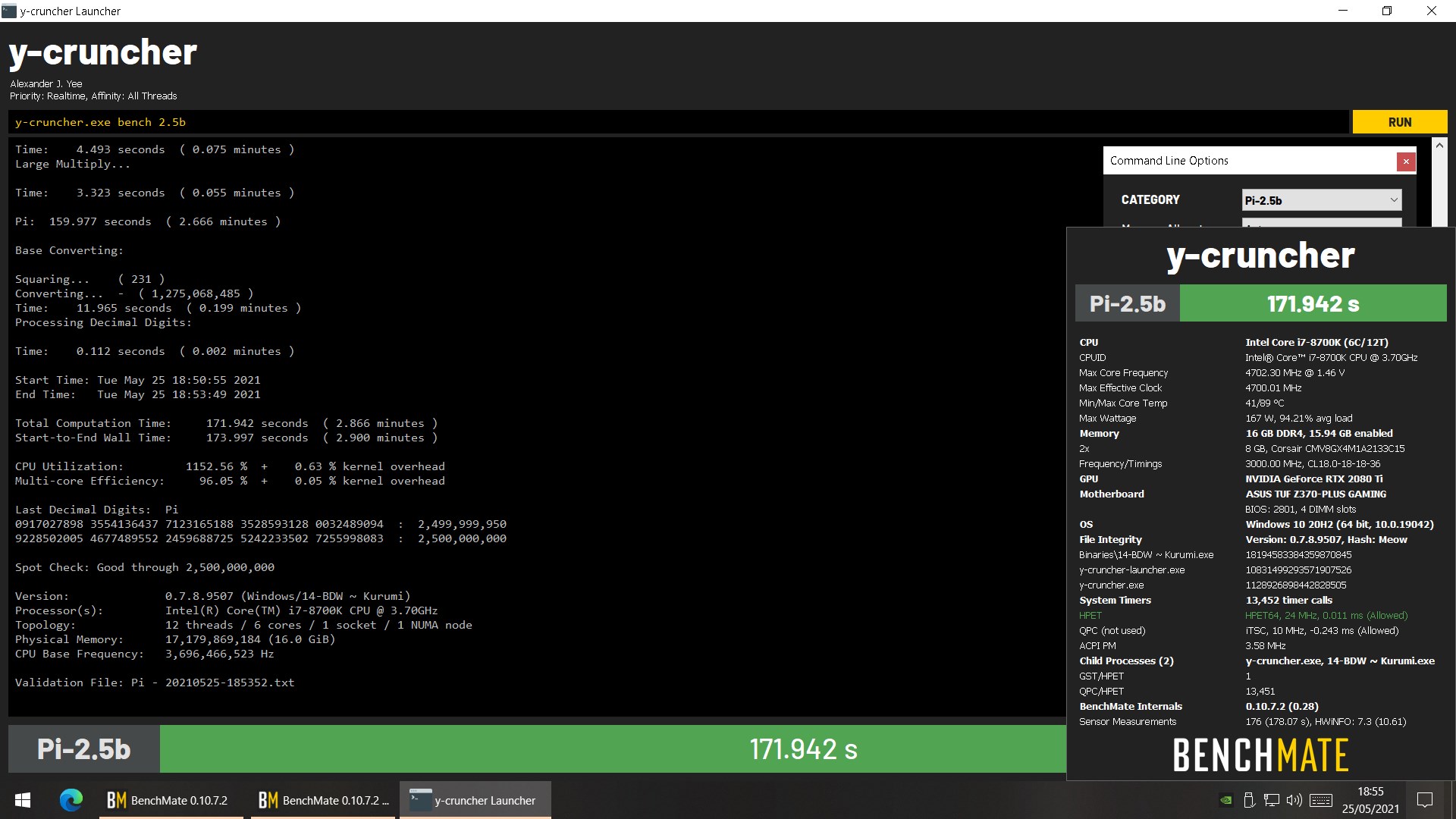The width and height of the screenshot is (1456, 819).
Task: Click the Pi: 159.977 seconds console line
Action: (x=148, y=221)
